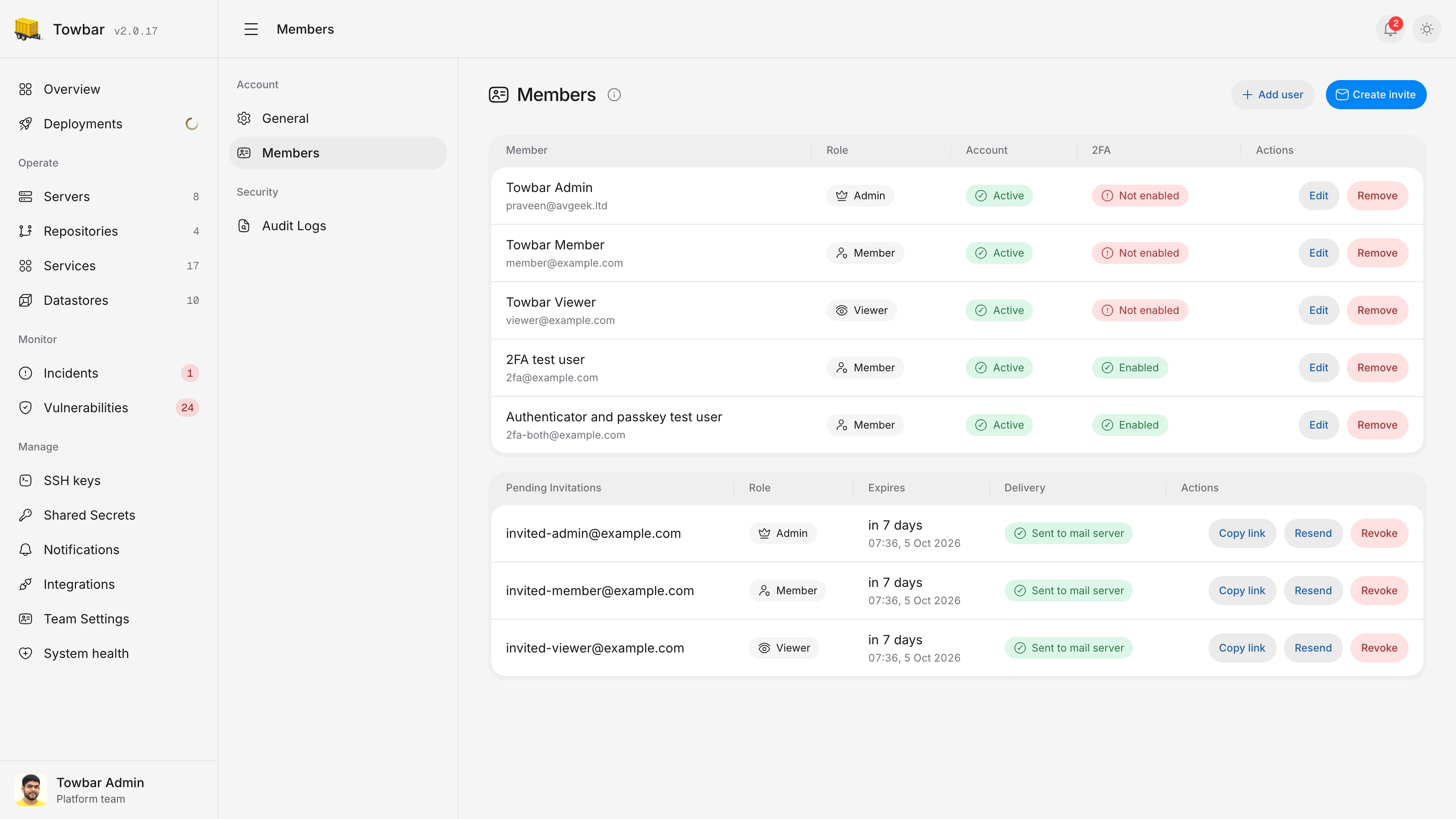This screenshot has width=1456, height=819.
Task: Edit Authenticator and passkey test user
Action: coord(1318,425)
